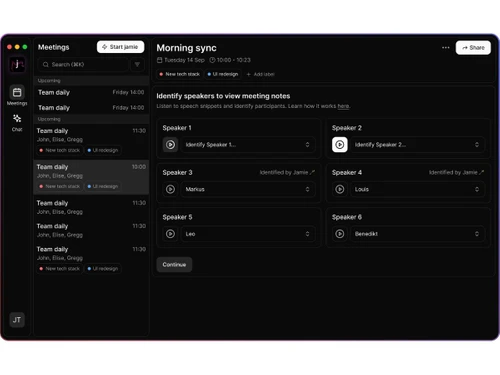The width and height of the screenshot is (500, 375).
Task: Play the Speaker 3 audio snippet
Action: (170, 189)
